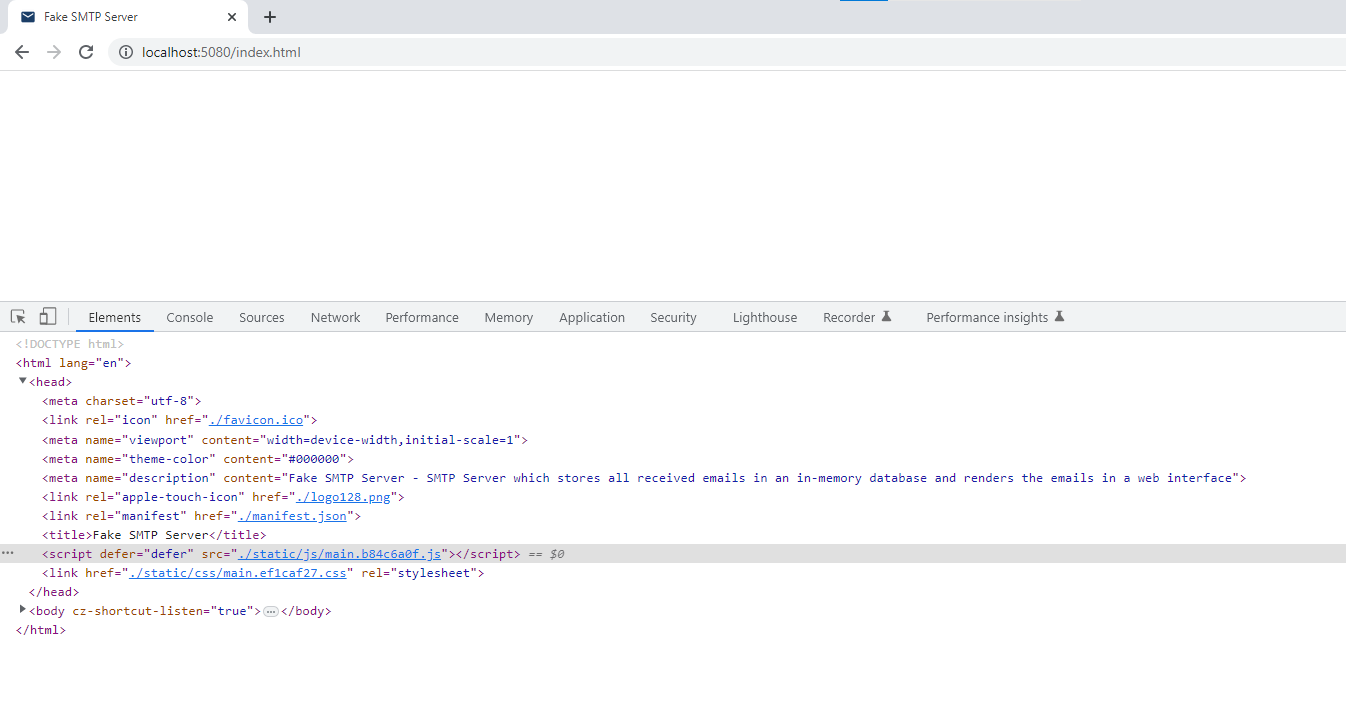
Task: Expand the body element in the DOM tree
Action: click(x=23, y=610)
